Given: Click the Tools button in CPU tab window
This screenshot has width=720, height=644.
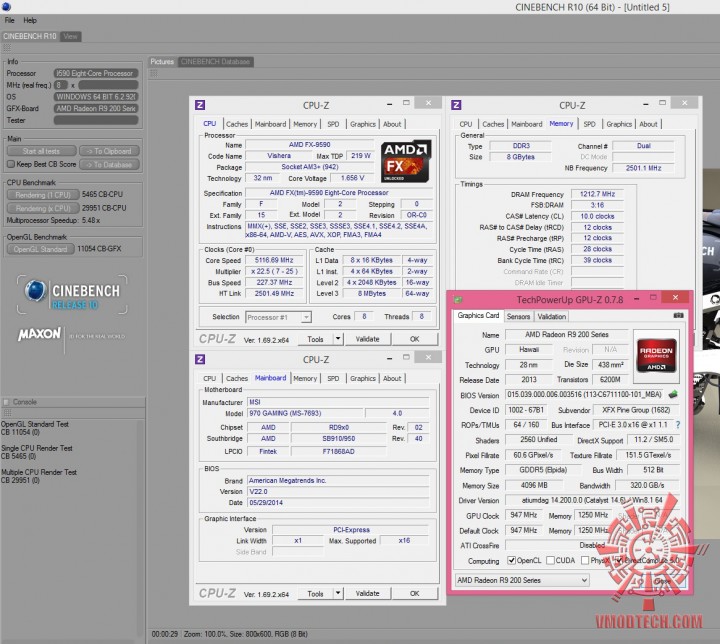Looking at the screenshot, I should [315, 339].
